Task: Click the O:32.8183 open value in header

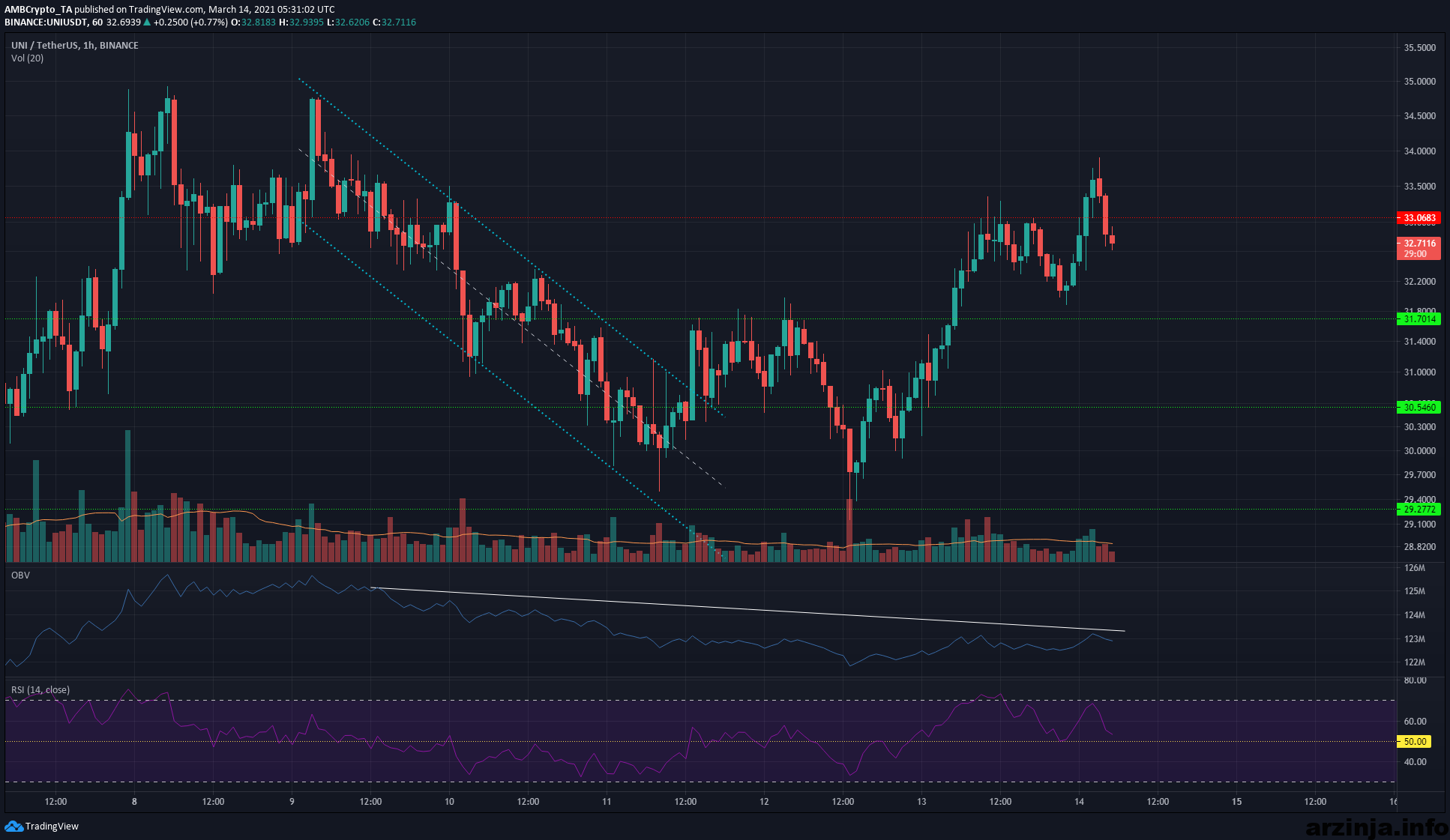Action: 253,22
